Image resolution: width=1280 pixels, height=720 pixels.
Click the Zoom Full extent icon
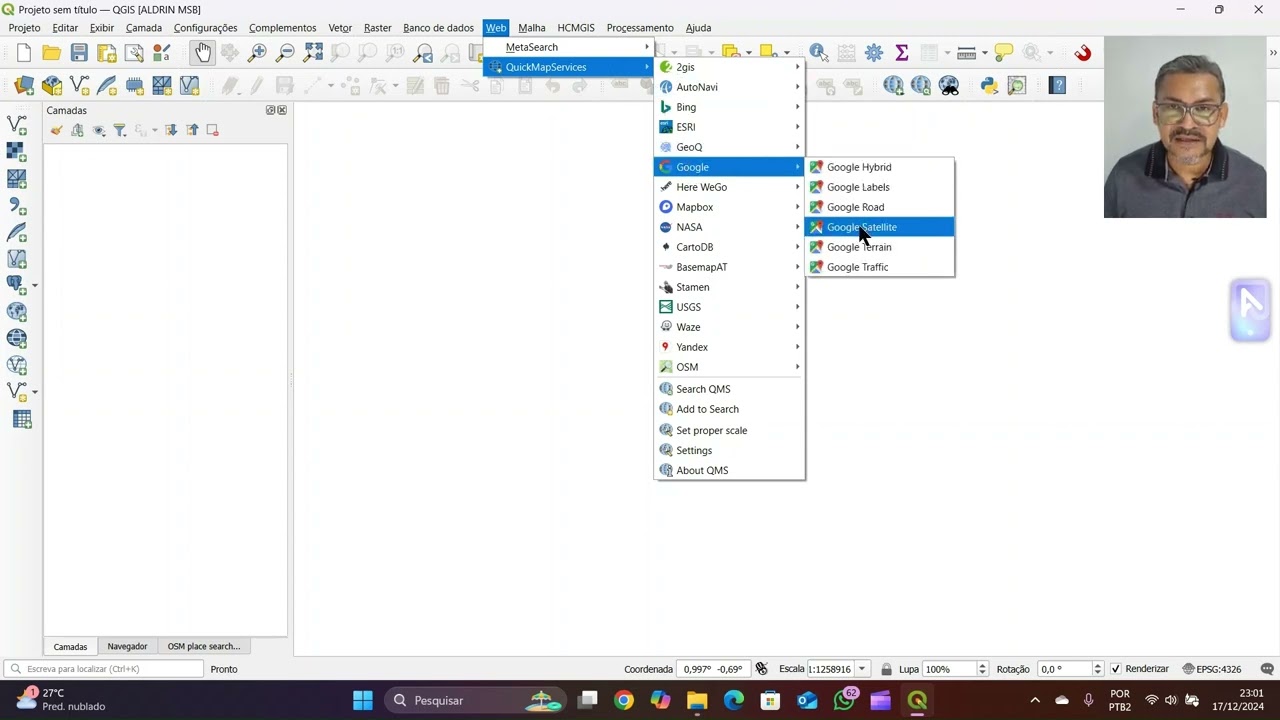313,53
